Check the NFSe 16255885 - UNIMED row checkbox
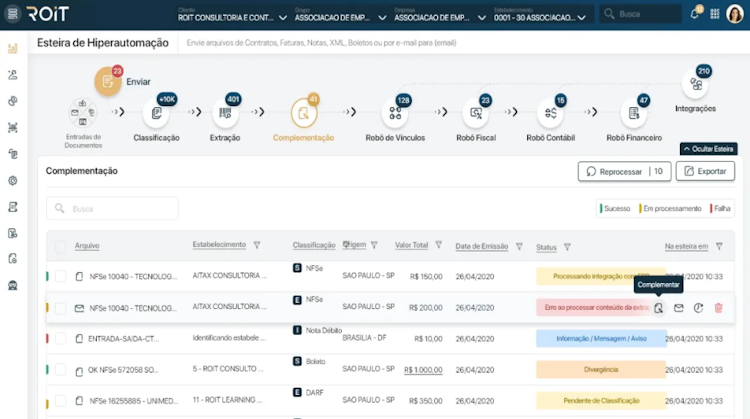 [60, 401]
